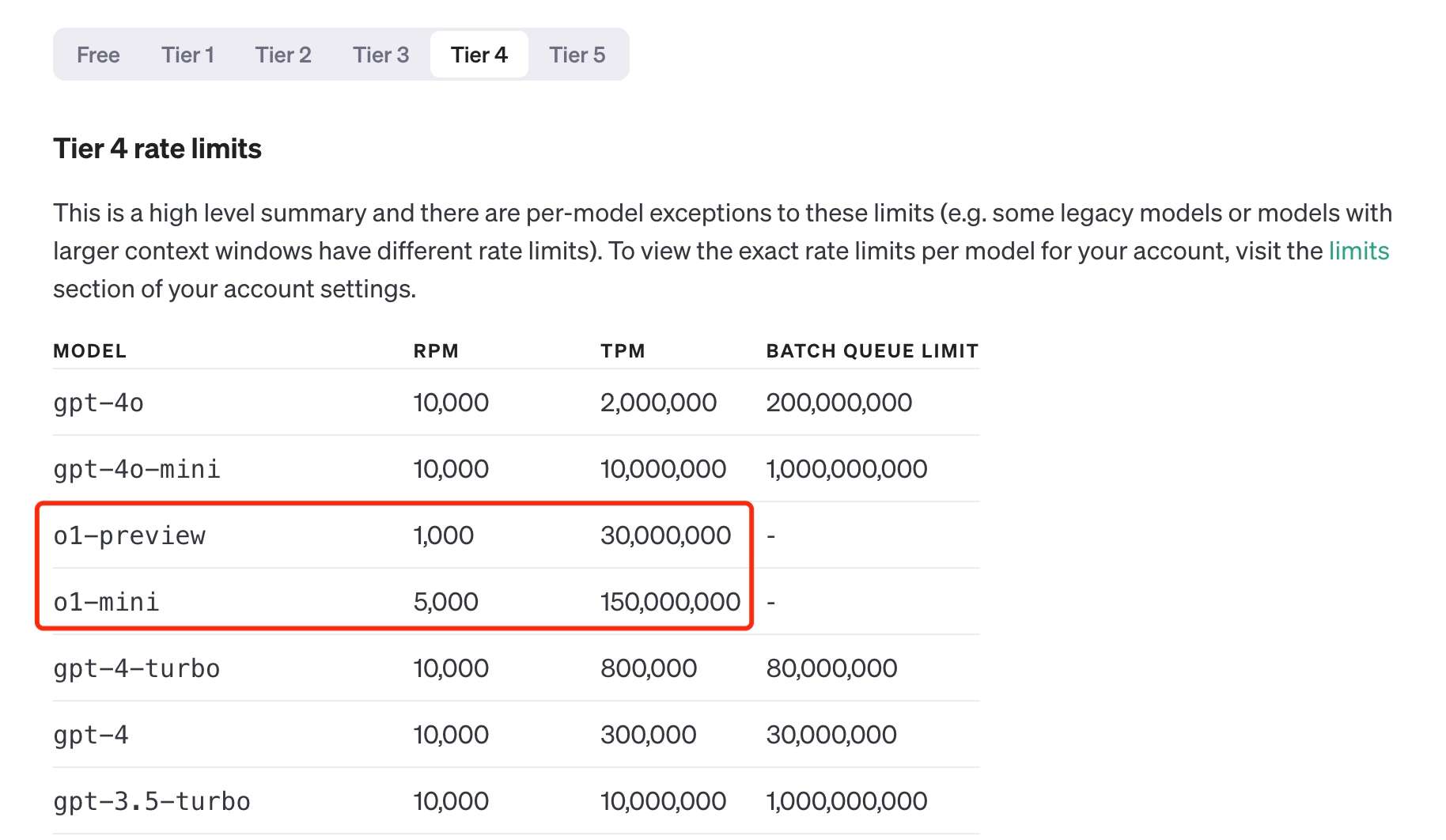Select the gpt-3.5-turbo model name
This screenshot has width=1446, height=840.
click(x=151, y=801)
